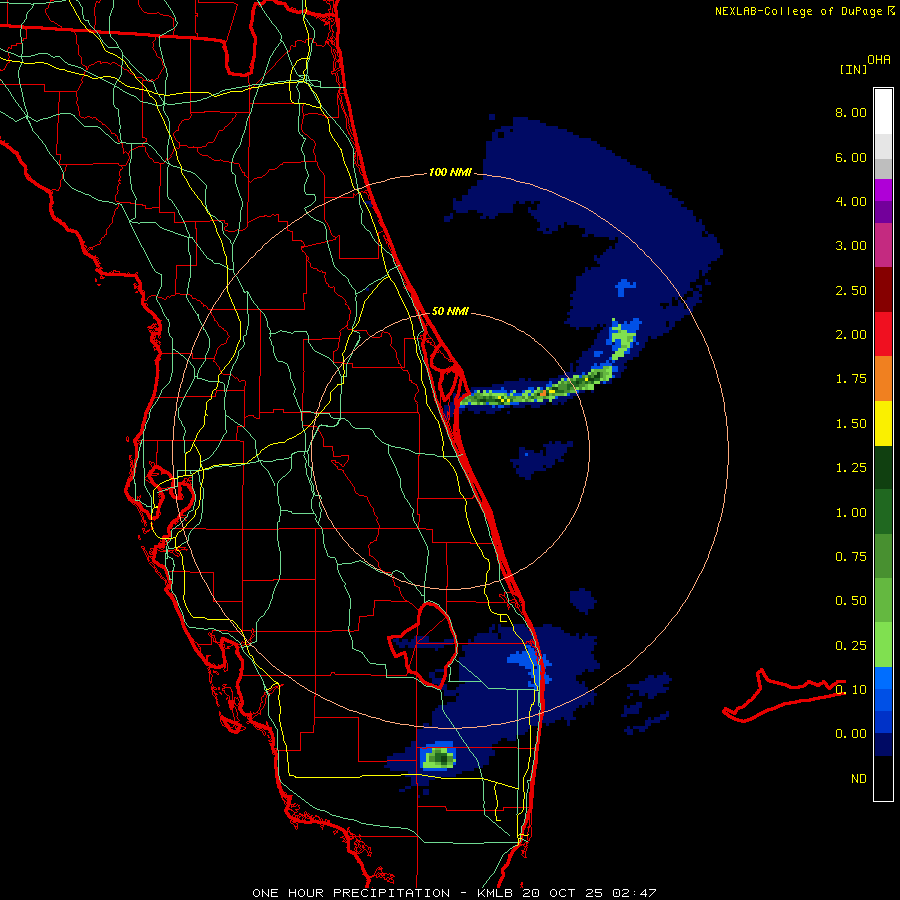900x900 pixels.
Task: Click the 0.75 scale value
Action: tap(851, 557)
